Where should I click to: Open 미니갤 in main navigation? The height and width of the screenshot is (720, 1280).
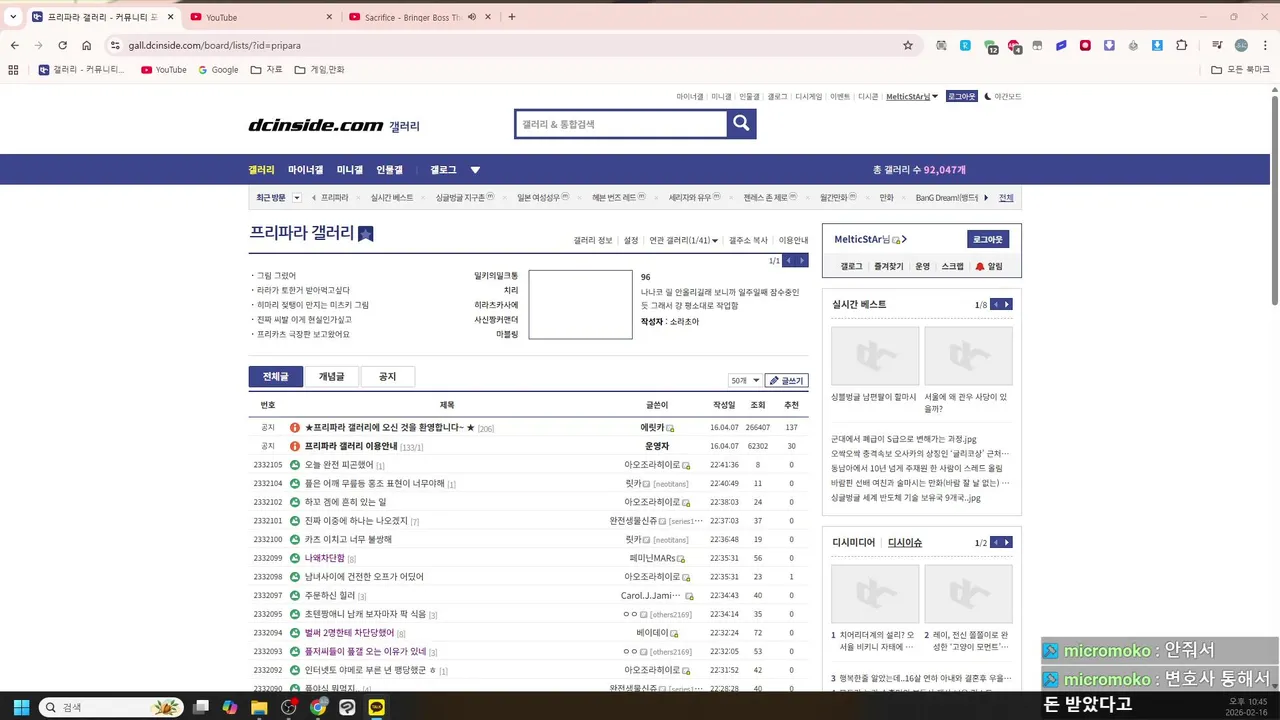tap(350, 170)
